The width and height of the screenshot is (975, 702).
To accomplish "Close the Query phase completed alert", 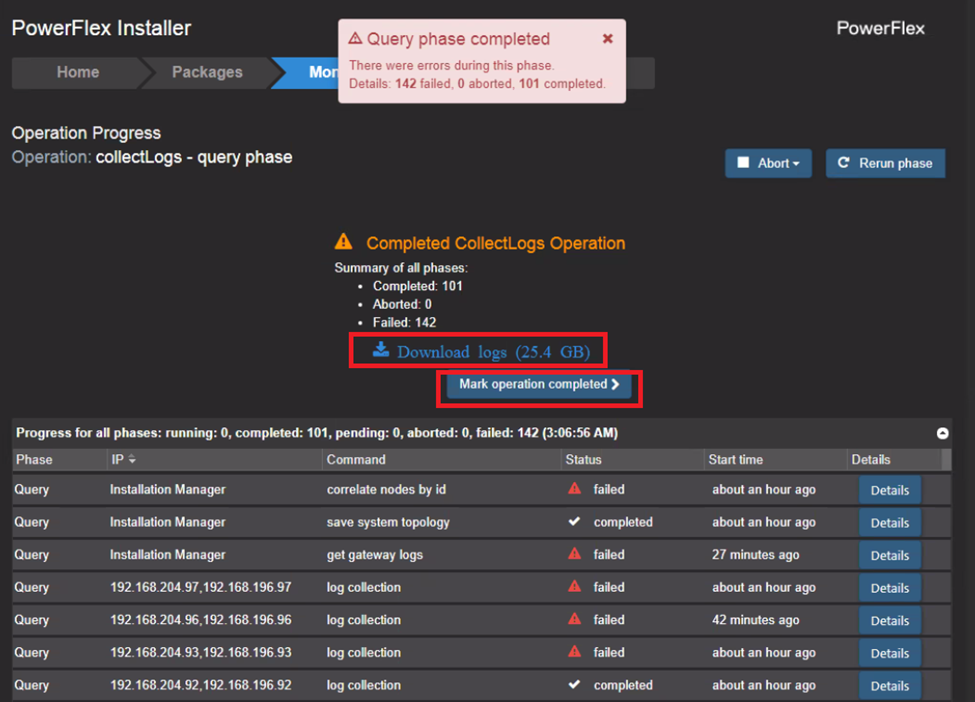I will click(x=608, y=39).
